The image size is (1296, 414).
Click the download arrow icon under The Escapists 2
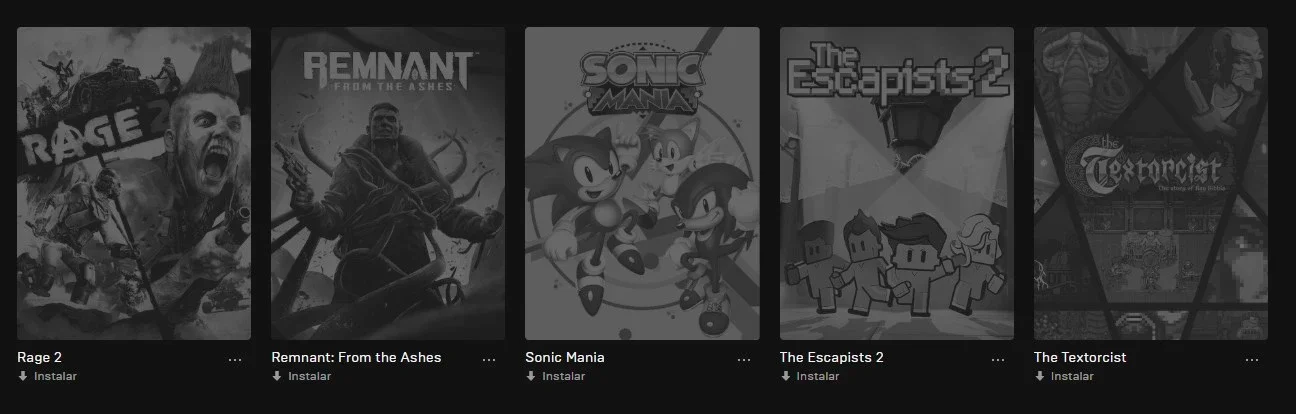coord(785,376)
